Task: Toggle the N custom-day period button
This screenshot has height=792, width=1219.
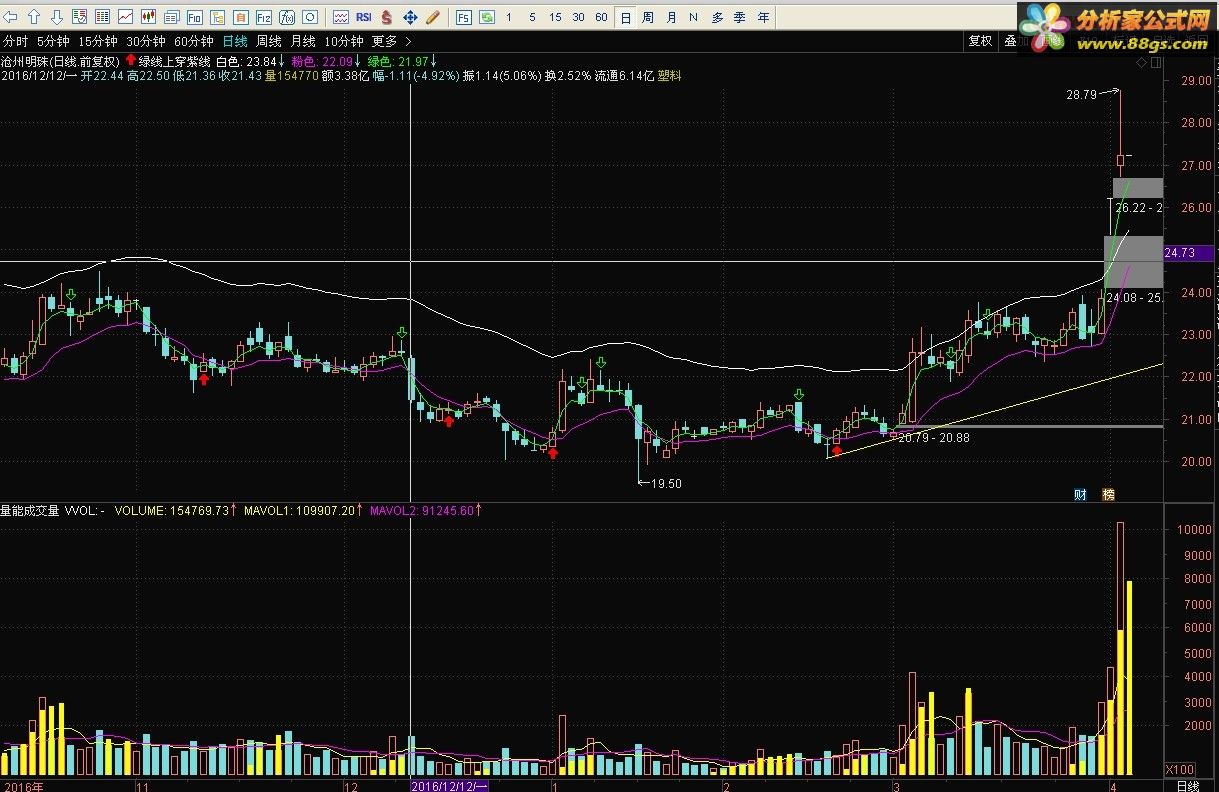Action: 693,17
